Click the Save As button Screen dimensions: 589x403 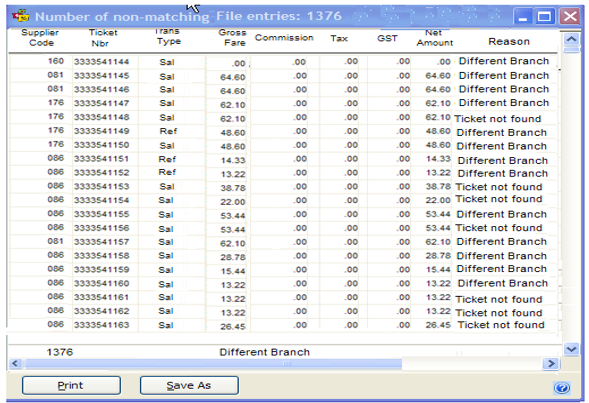189,385
